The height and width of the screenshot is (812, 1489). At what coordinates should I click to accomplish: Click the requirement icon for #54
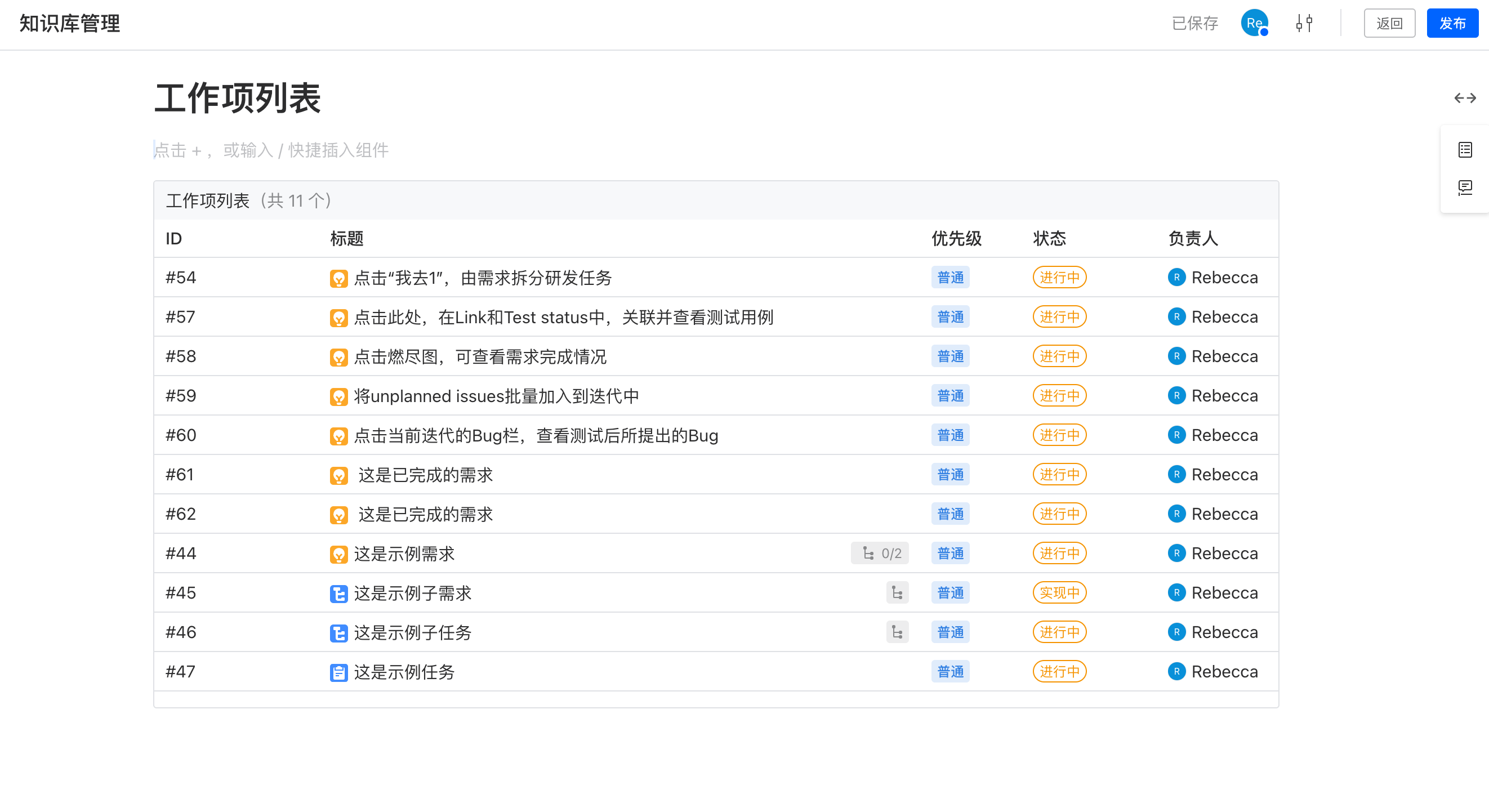(x=338, y=278)
